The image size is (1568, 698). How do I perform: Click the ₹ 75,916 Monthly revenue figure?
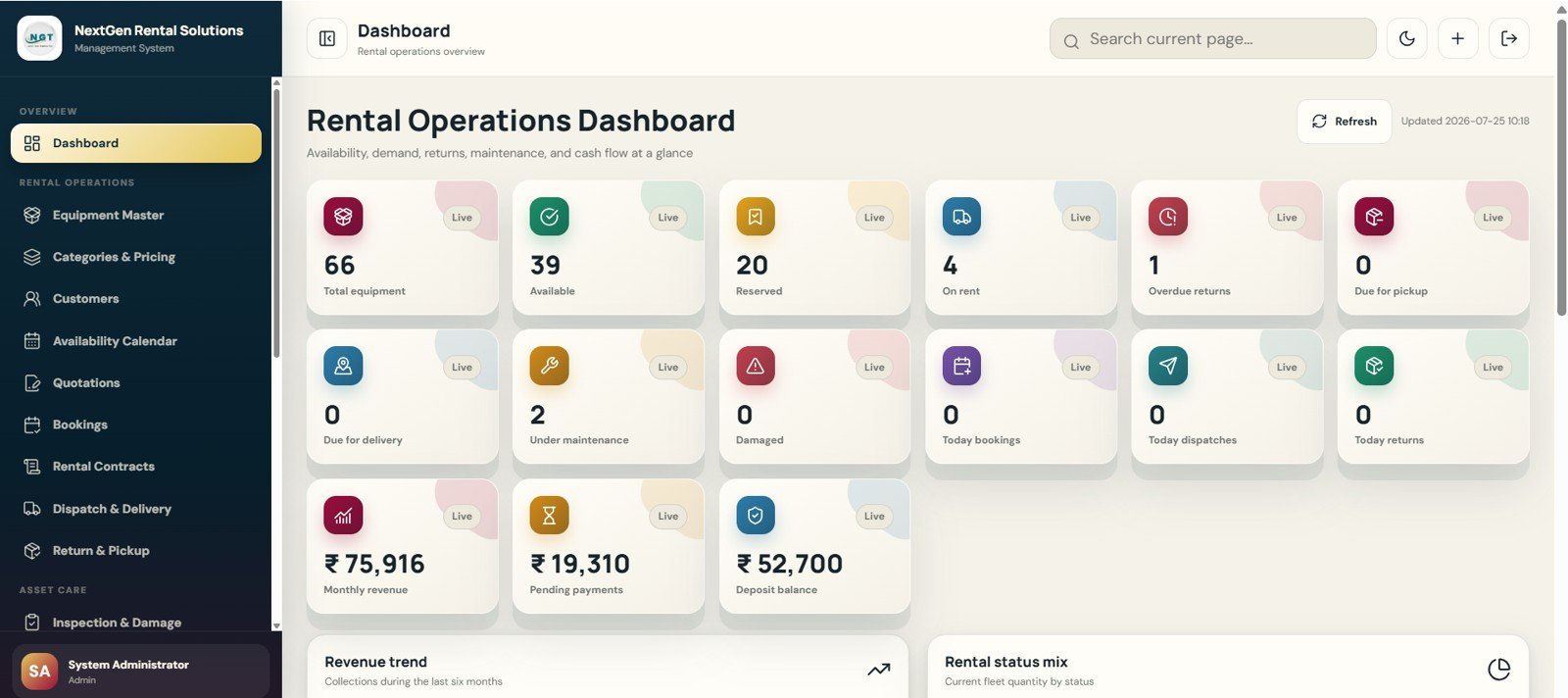tap(374, 564)
